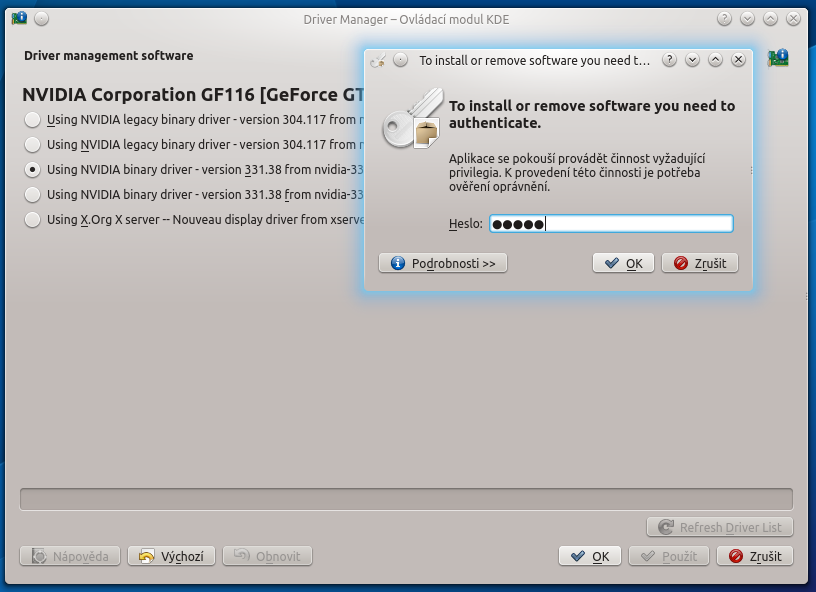This screenshot has height=592, width=816.
Task: Click help question mark in authentication dialog title bar
Action: (x=669, y=60)
